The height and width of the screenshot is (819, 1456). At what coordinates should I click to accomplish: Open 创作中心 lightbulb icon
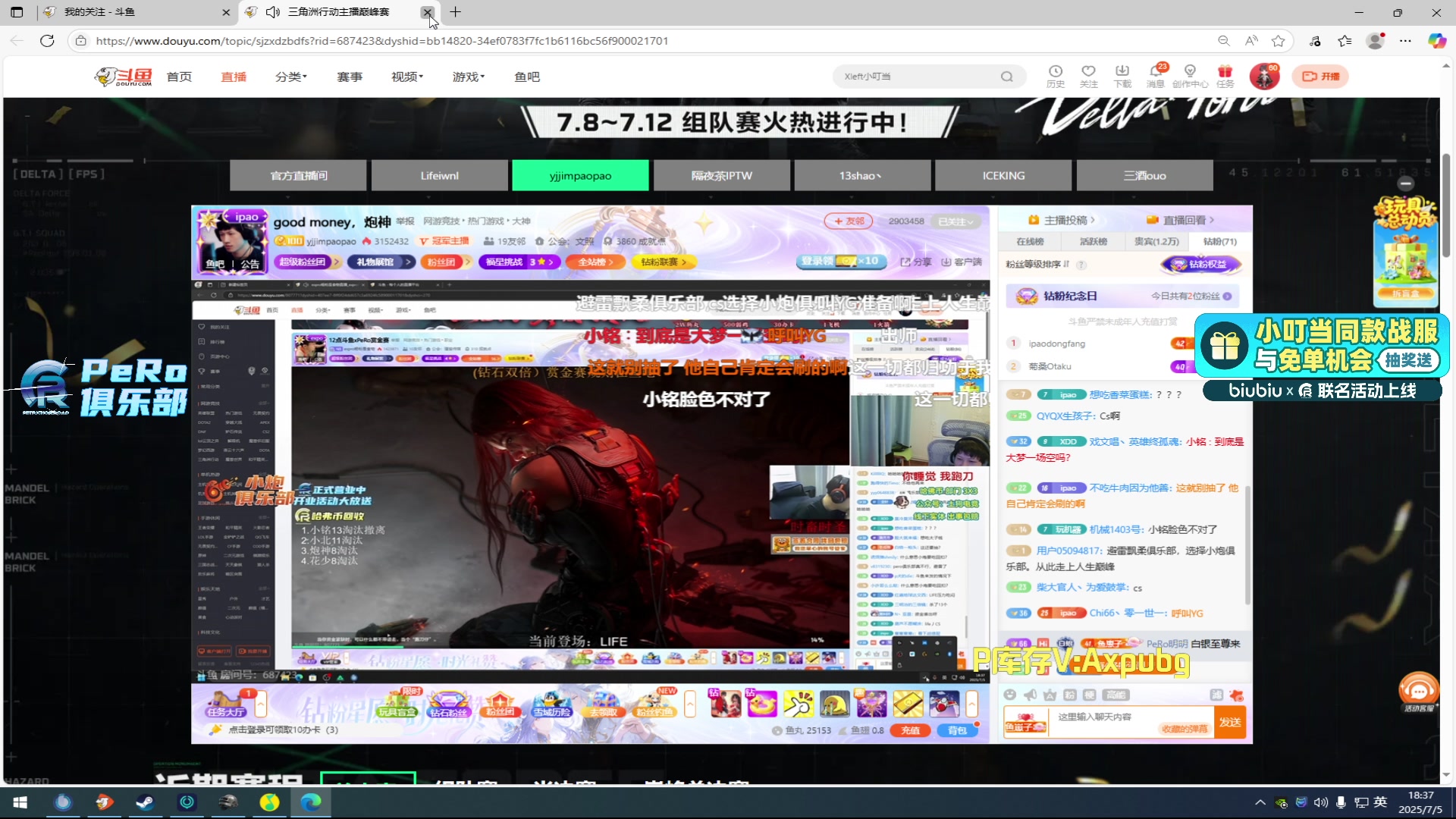(x=1190, y=76)
